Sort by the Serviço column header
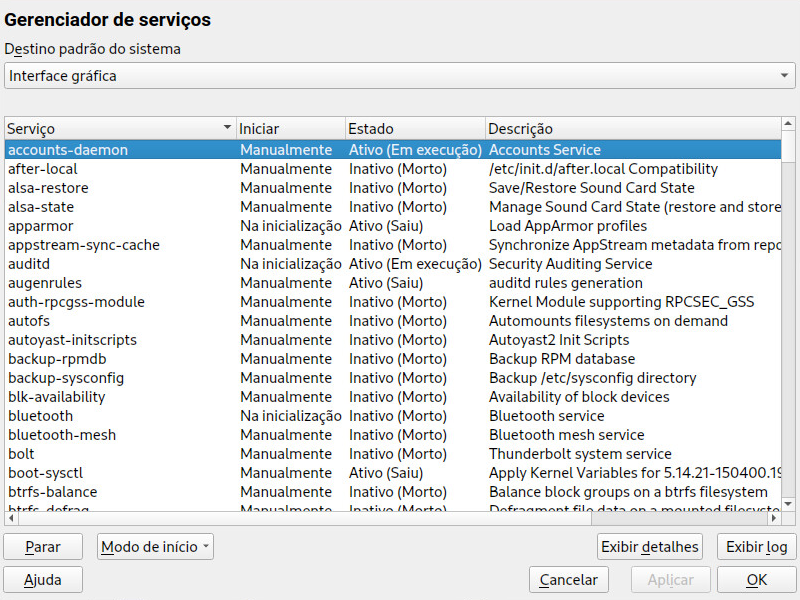800x600 pixels. pos(120,129)
